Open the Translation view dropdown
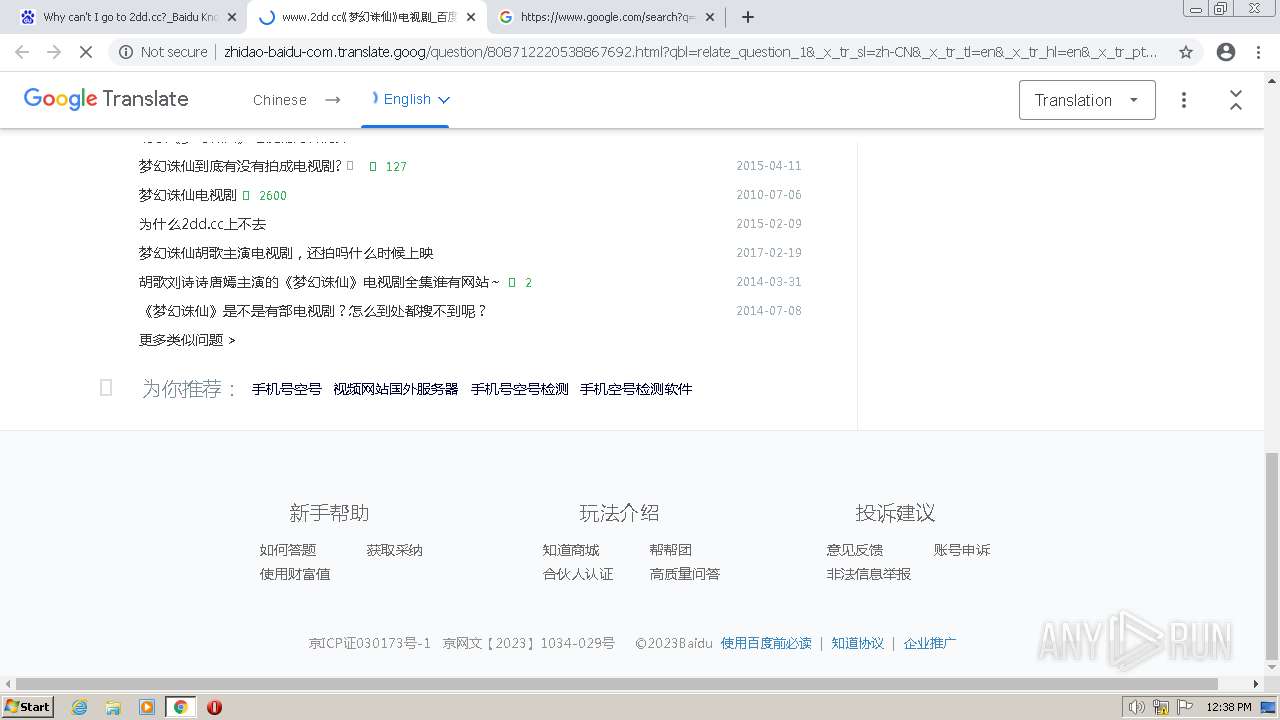 1087,100
